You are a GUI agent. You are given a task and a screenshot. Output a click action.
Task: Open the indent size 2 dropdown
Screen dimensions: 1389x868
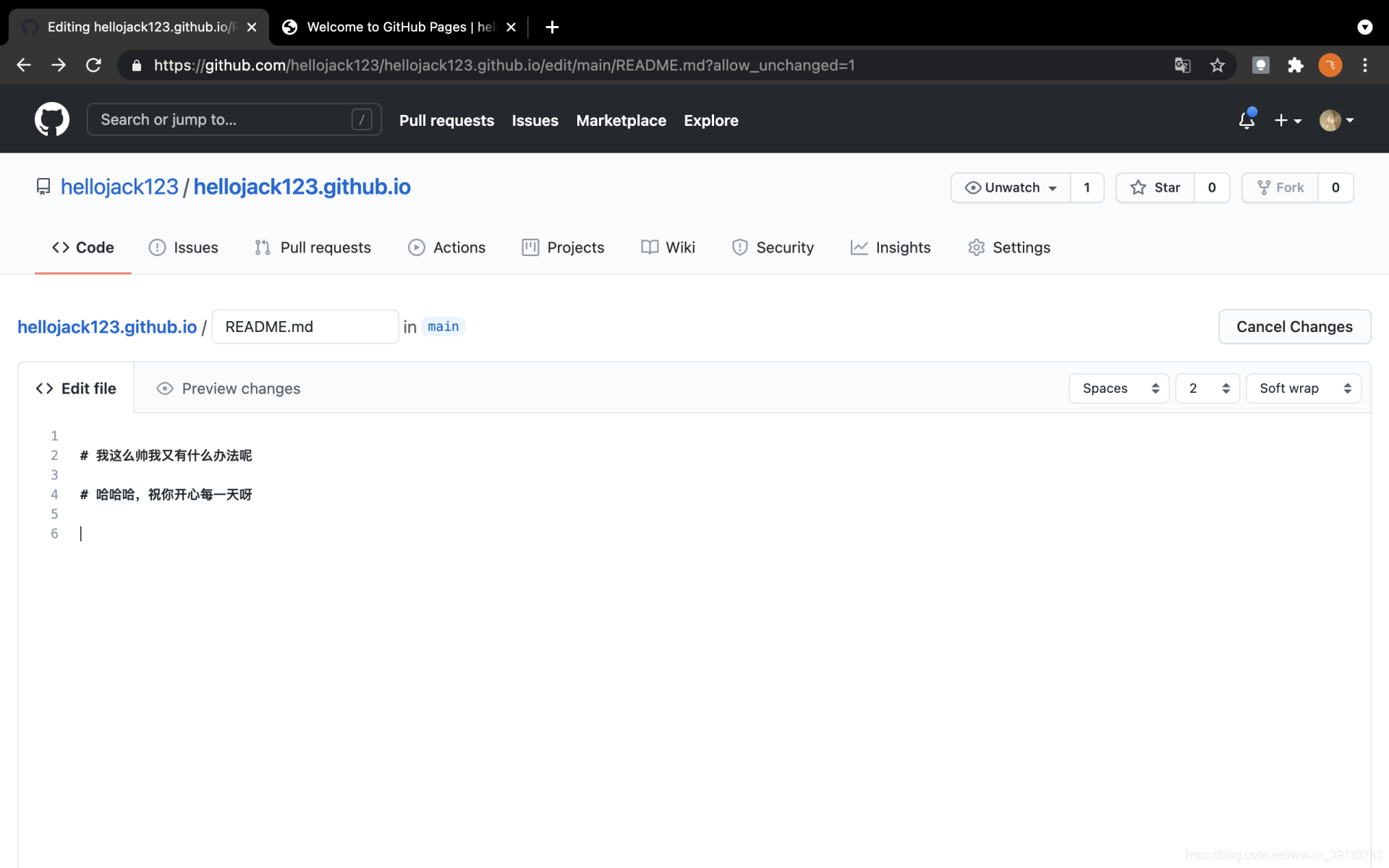[1207, 388]
